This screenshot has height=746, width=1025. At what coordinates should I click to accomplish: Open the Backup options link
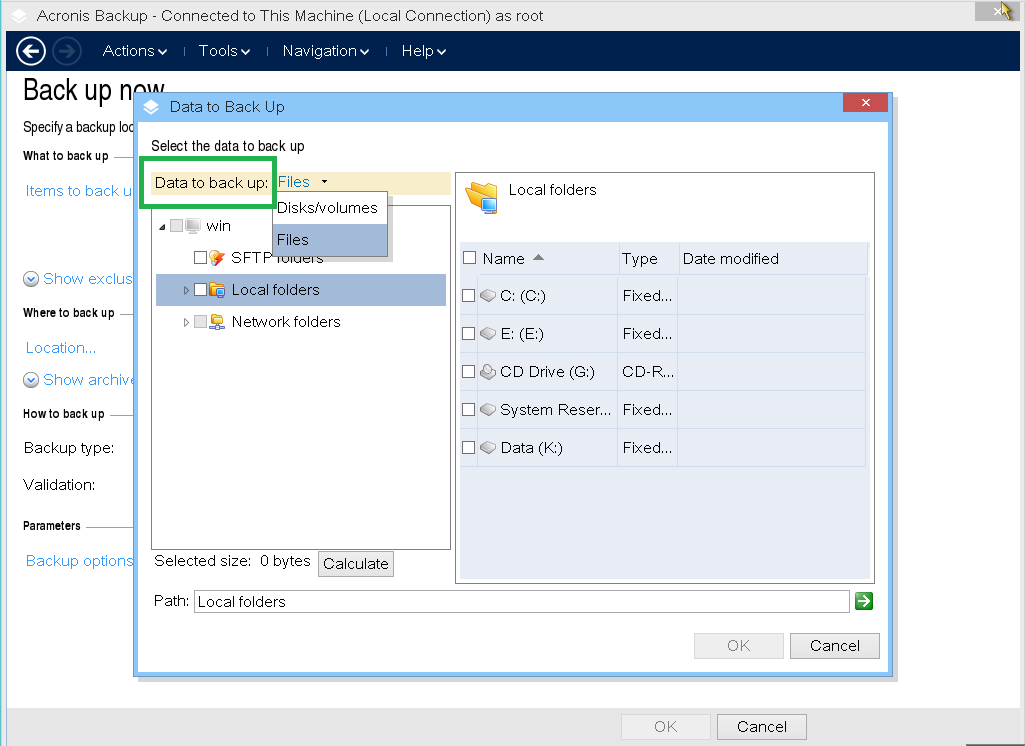click(79, 561)
